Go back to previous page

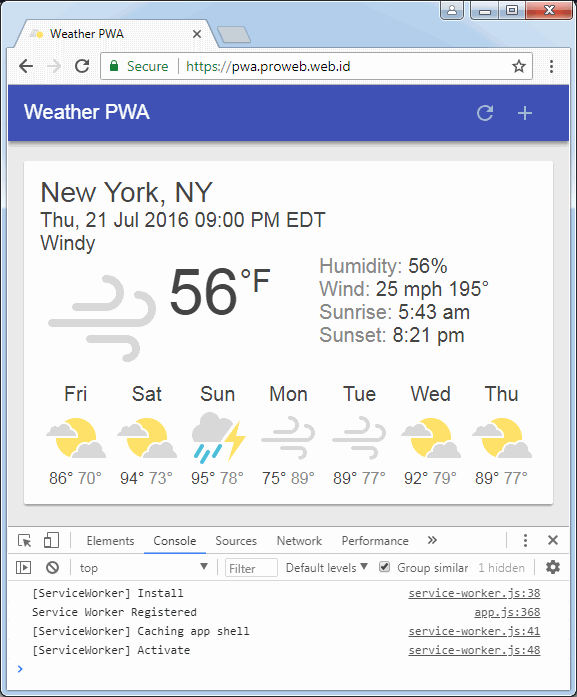pos(26,66)
